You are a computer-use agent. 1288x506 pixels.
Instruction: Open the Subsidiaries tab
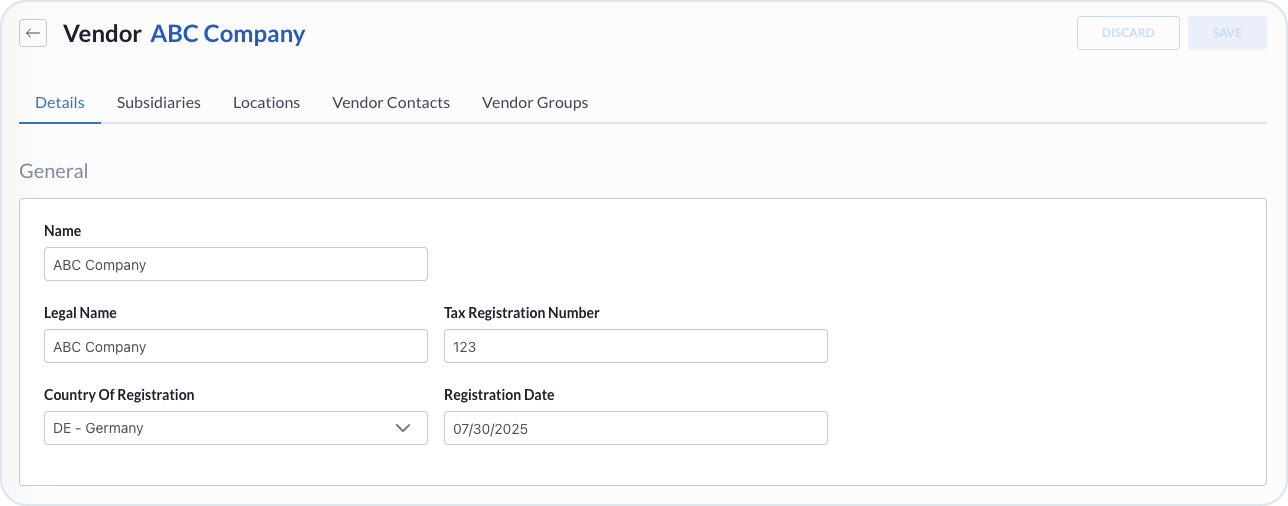click(x=158, y=102)
